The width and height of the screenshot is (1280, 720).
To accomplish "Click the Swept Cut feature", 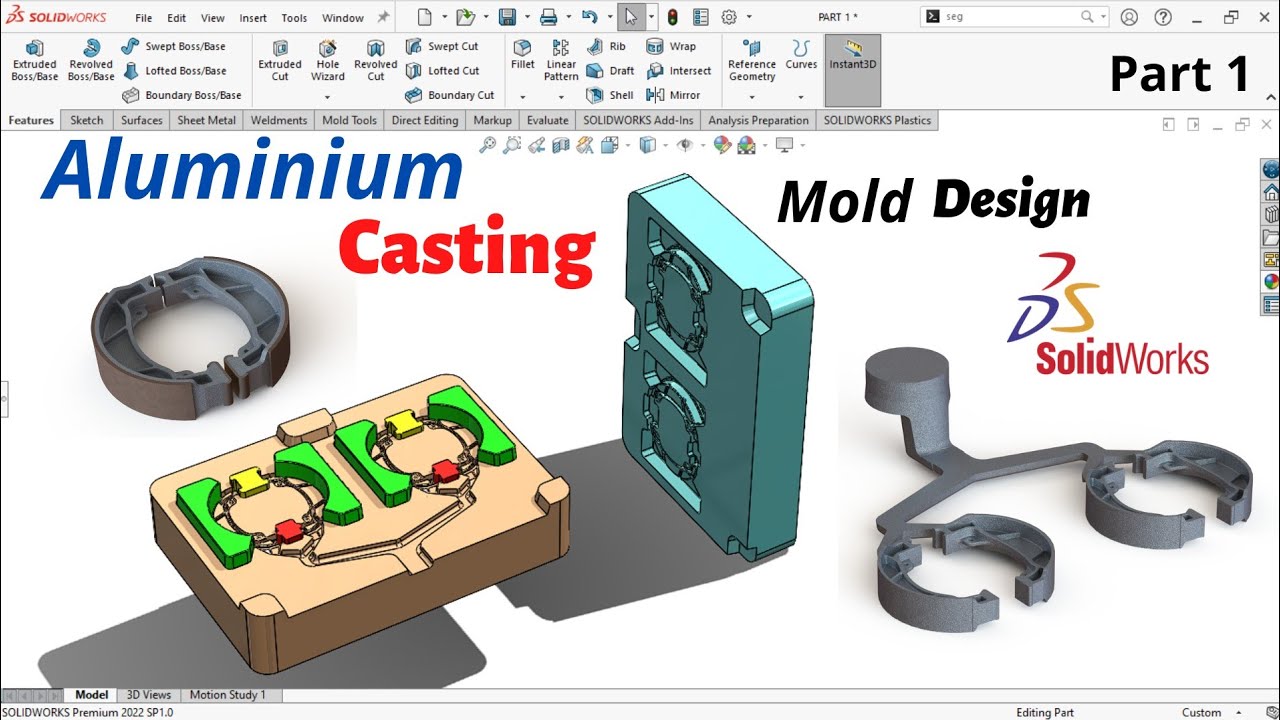I will [442, 46].
